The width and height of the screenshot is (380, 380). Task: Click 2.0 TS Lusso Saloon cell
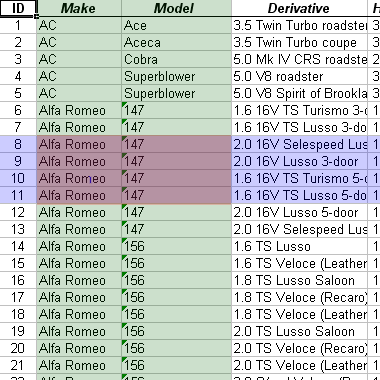(x=299, y=331)
